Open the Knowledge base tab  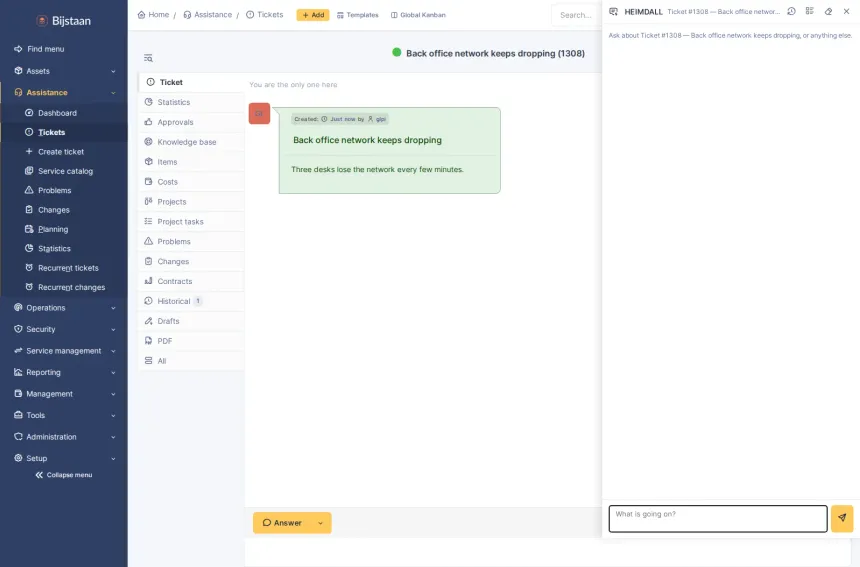pos(191,142)
